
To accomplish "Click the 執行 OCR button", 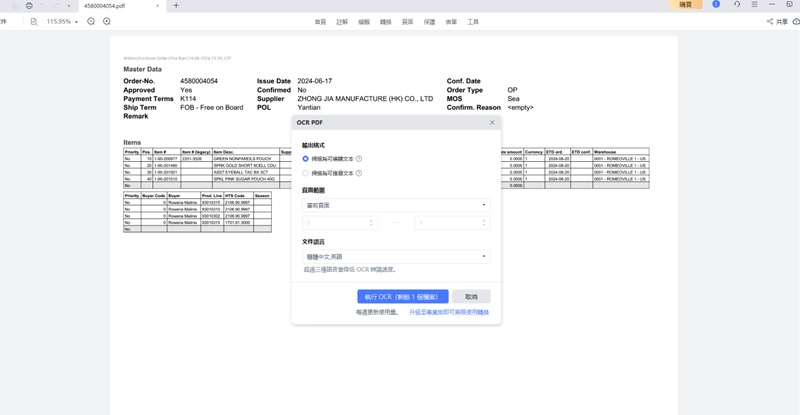I will 402,297.
